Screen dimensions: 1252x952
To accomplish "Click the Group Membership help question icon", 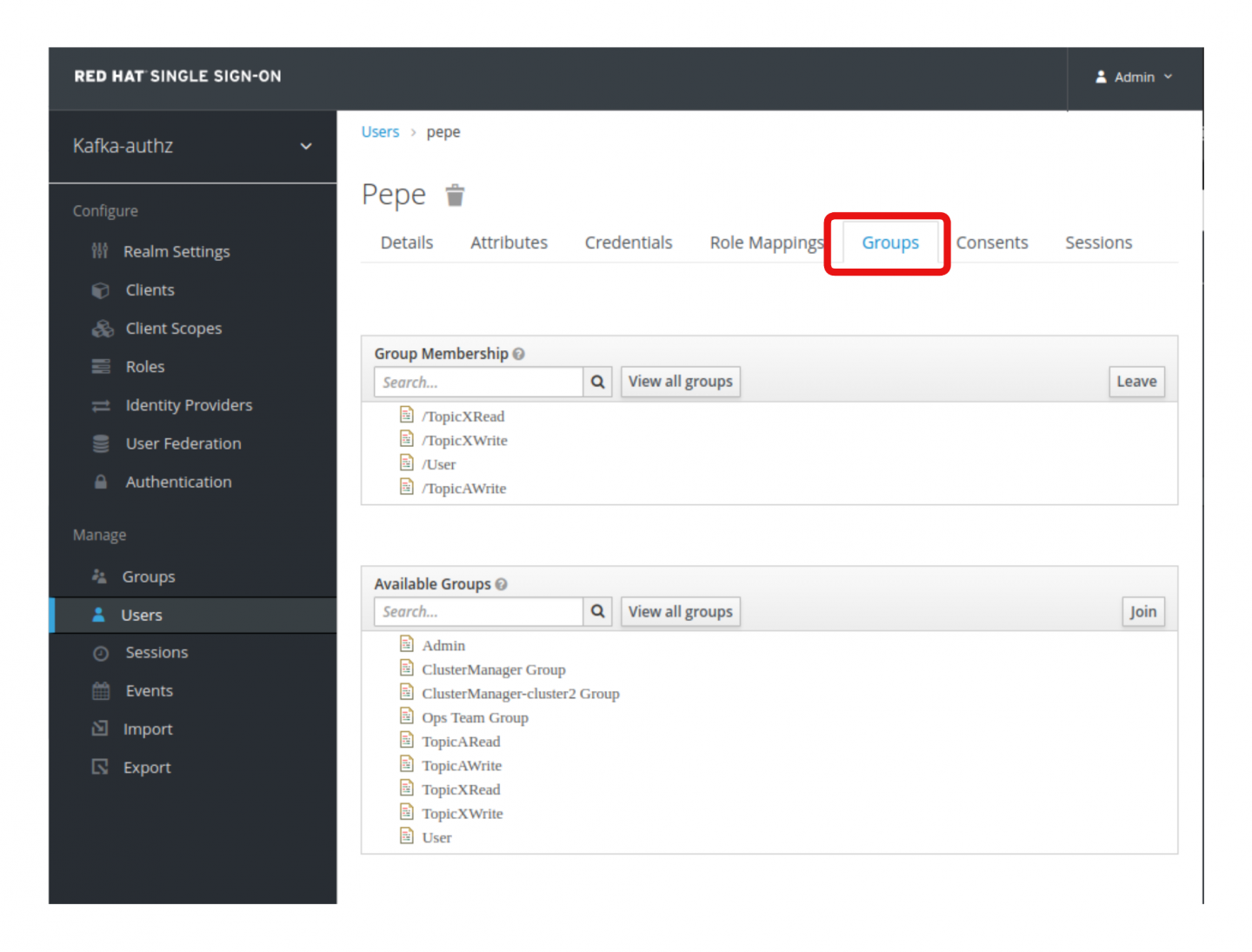I will coord(519,354).
